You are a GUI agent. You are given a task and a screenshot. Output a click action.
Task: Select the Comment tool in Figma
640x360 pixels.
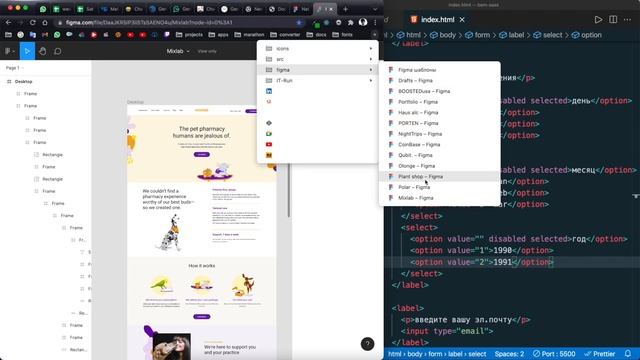pos(58,51)
